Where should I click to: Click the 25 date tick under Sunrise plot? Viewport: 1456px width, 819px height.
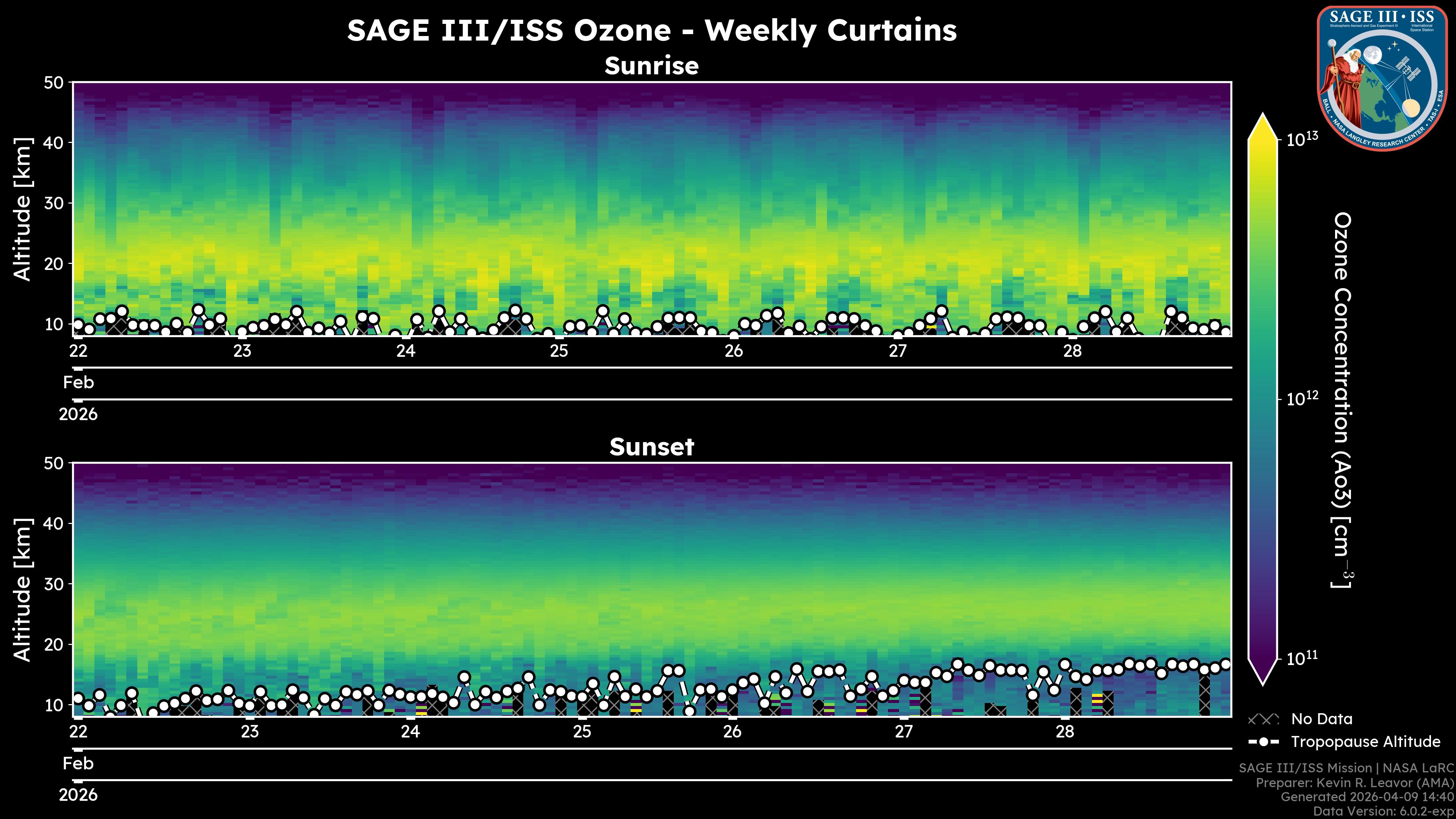coord(559,351)
